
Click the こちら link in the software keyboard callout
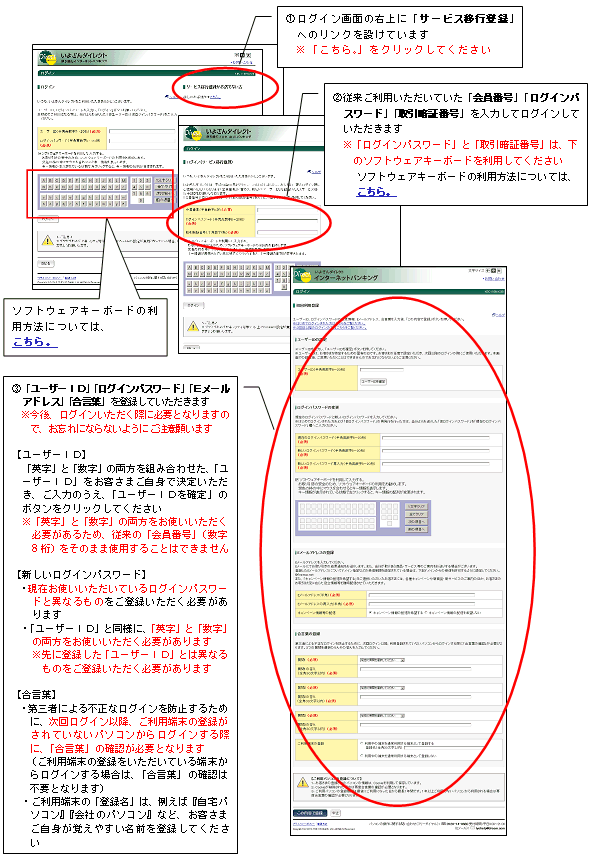[34, 342]
